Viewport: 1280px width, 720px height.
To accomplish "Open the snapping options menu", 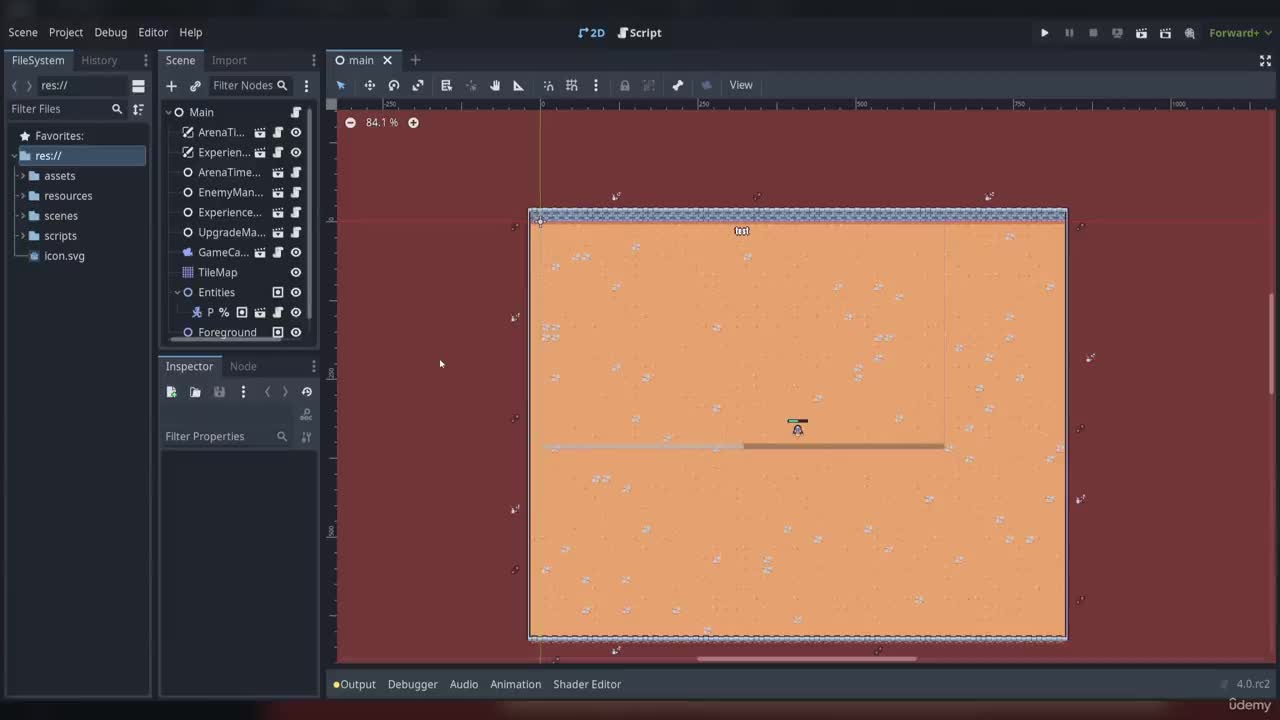I will [596, 85].
